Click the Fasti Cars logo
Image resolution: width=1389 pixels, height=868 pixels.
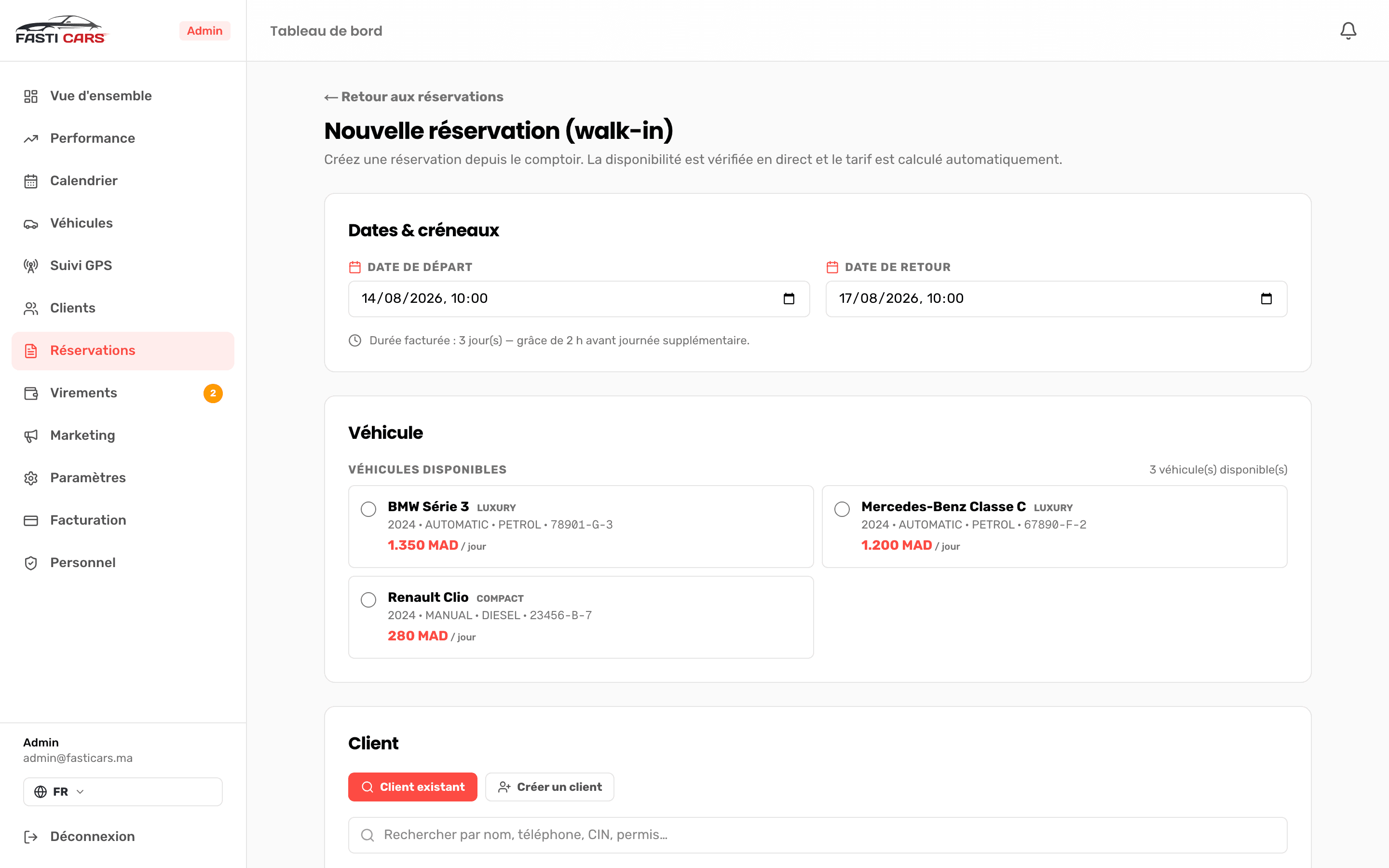point(61,30)
